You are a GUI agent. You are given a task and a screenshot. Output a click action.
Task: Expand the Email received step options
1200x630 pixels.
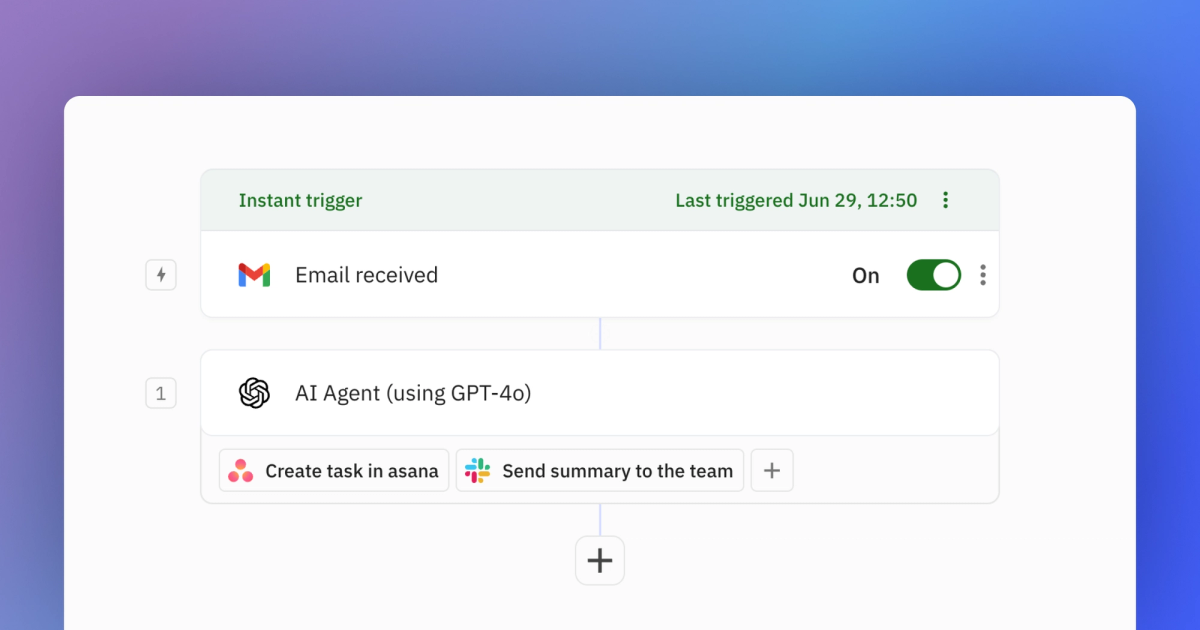(x=983, y=275)
